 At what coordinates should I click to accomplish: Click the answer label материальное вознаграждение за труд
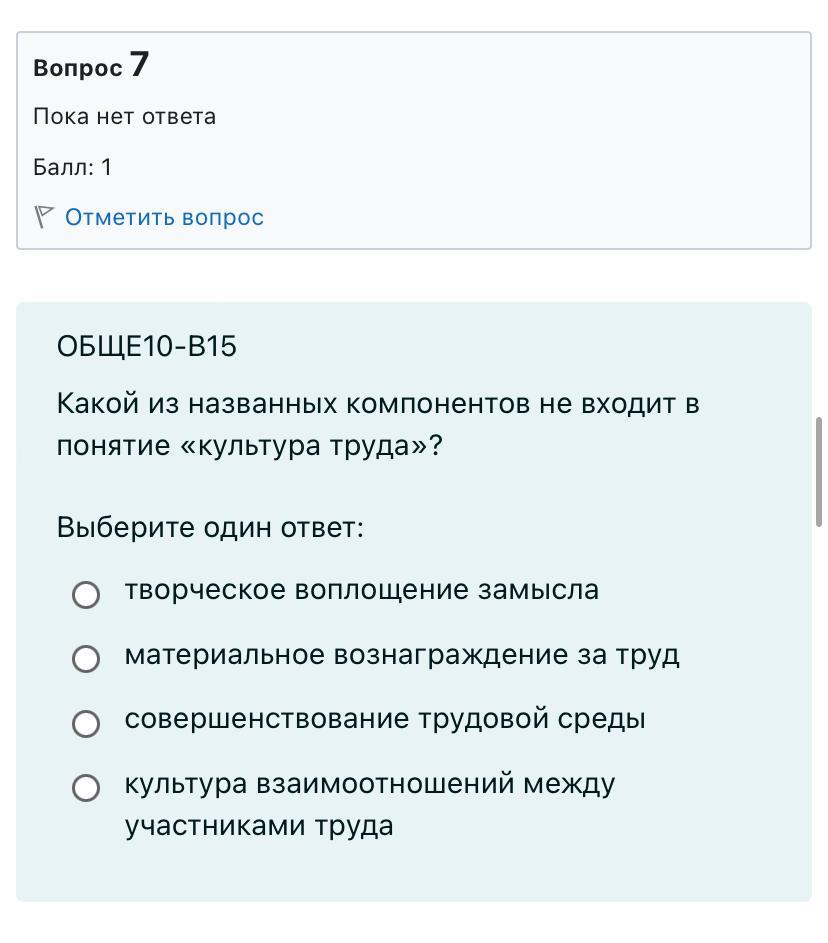click(x=401, y=655)
